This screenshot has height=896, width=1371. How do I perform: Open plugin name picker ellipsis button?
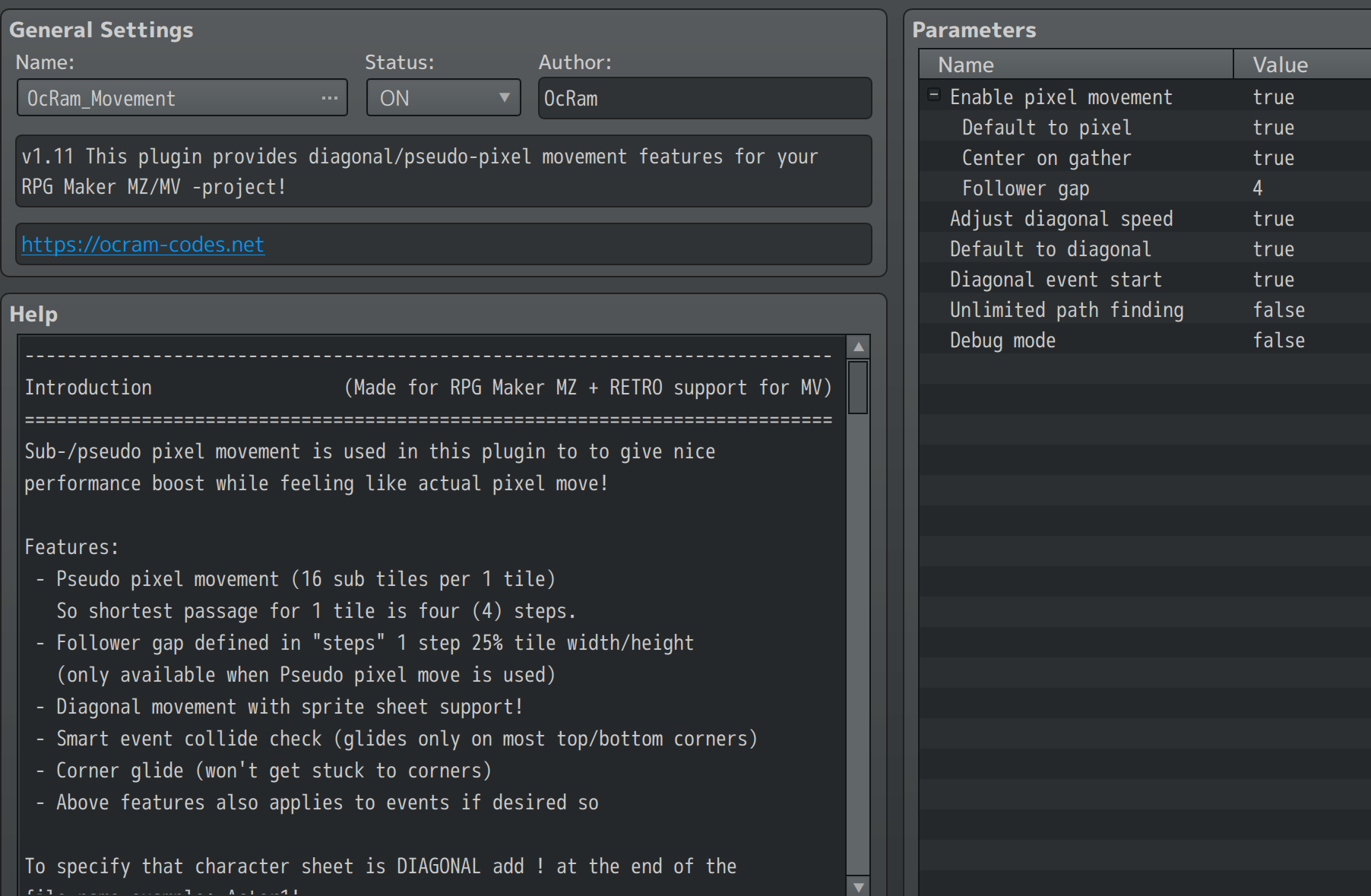pyautogui.click(x=329, y=98)
